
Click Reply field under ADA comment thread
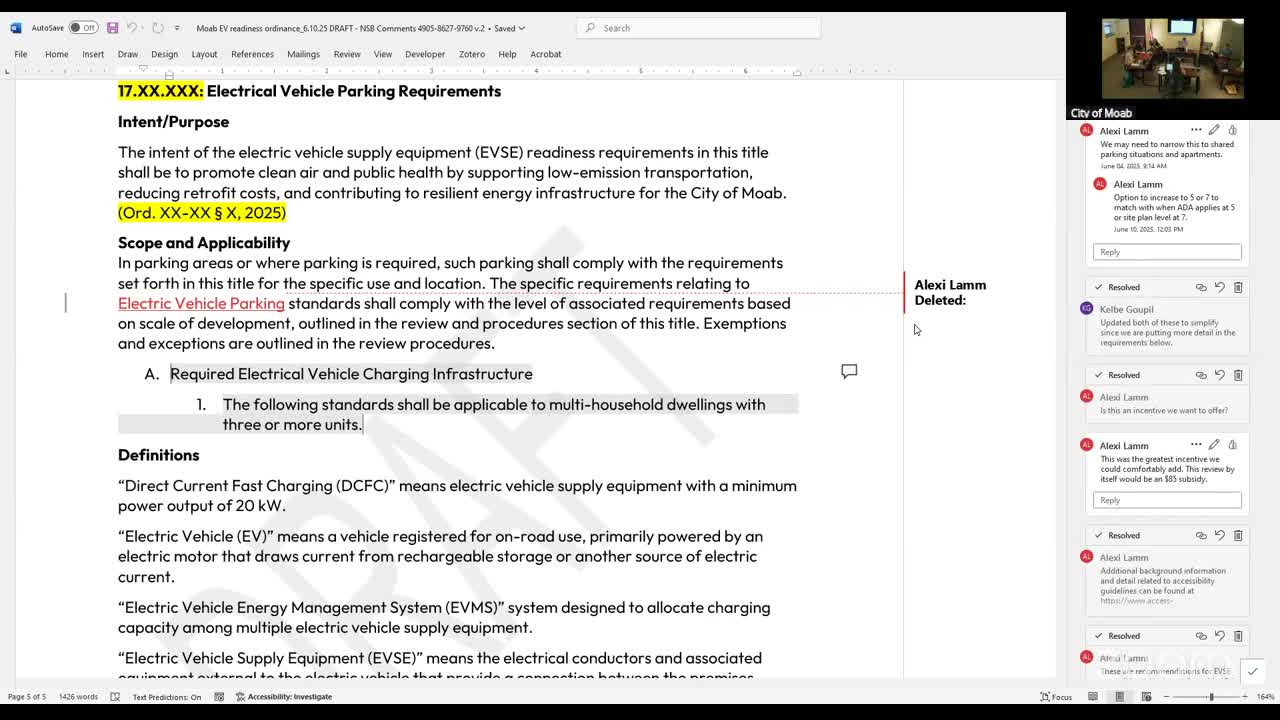click(x=1167, y=252)
